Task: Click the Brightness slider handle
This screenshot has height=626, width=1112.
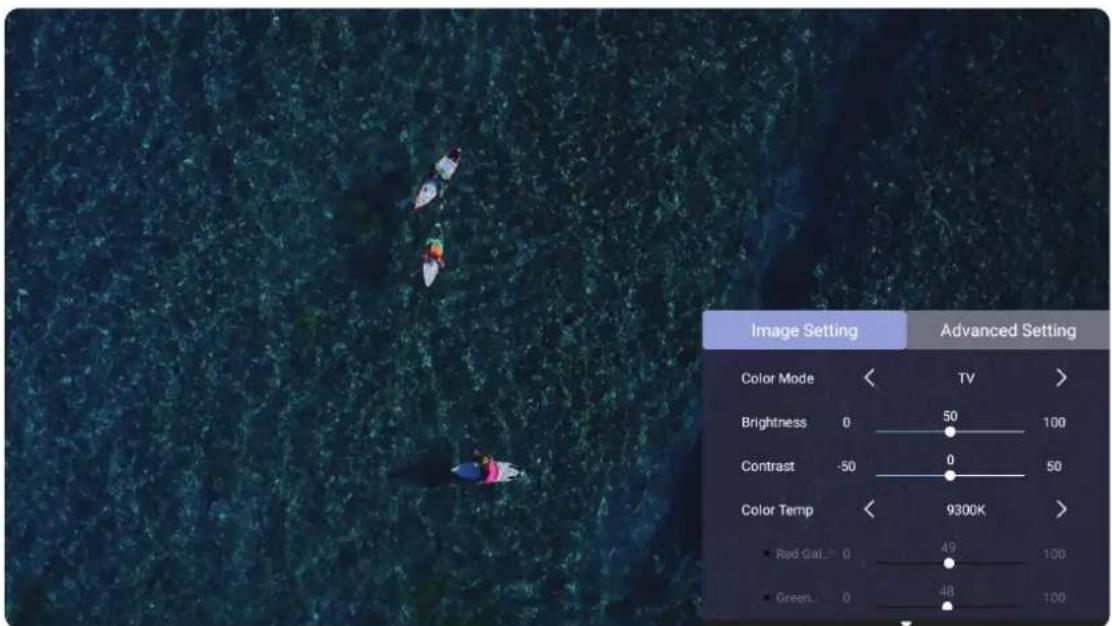Action: pos(950,432)
